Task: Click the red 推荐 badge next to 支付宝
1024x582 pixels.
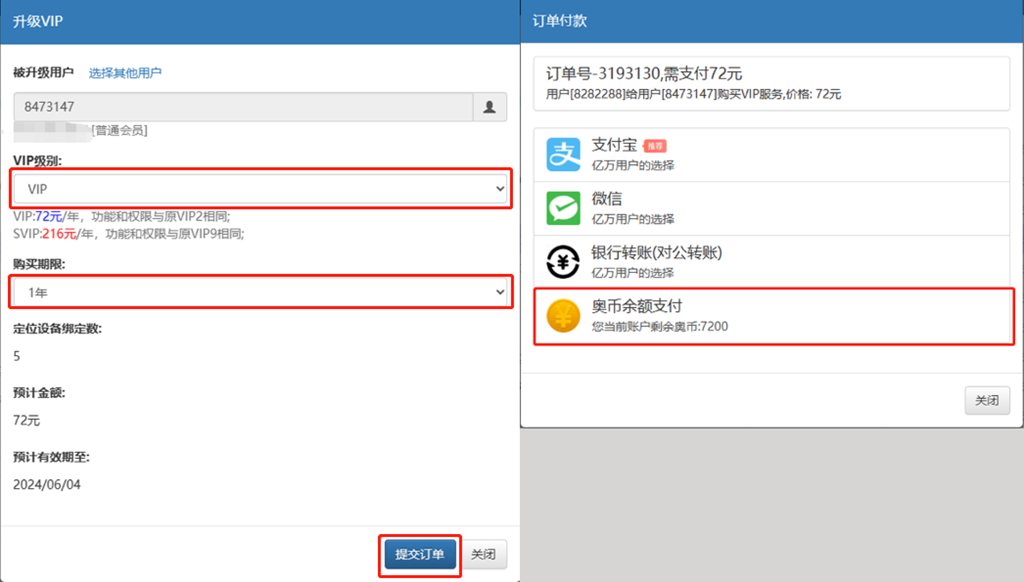Action: coord(655,146)
